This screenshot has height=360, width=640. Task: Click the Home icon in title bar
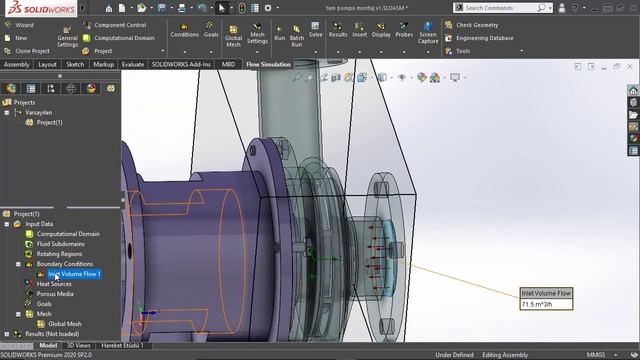pyautogui.click(x=109, y=8)
